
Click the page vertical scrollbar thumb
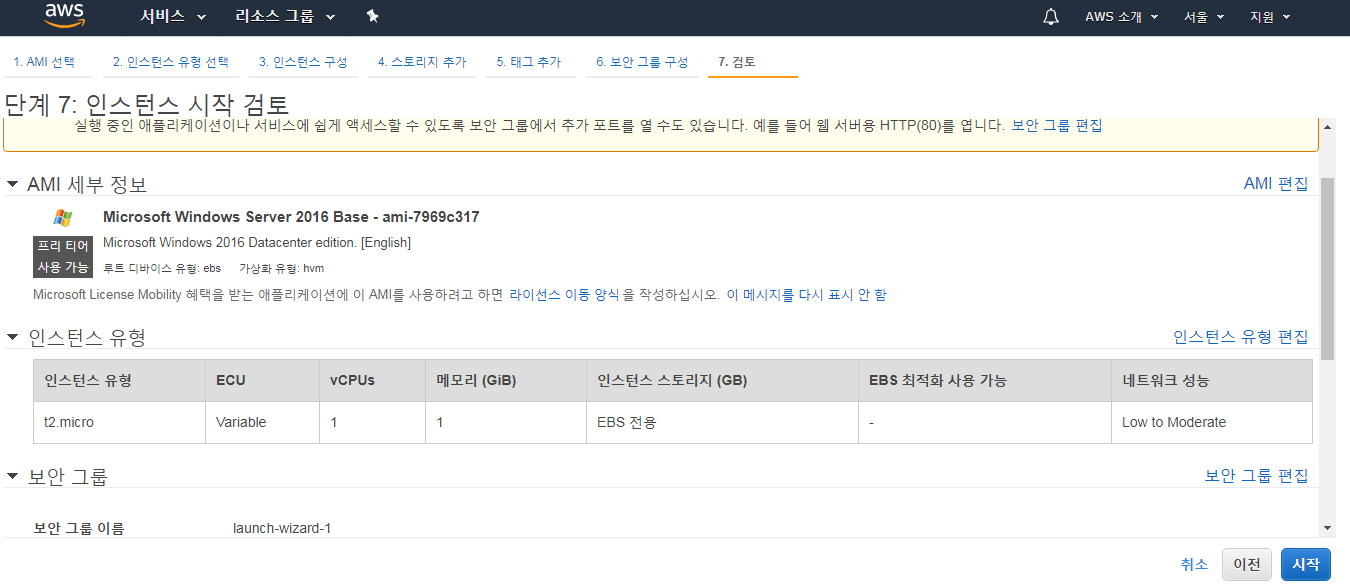1327,270
